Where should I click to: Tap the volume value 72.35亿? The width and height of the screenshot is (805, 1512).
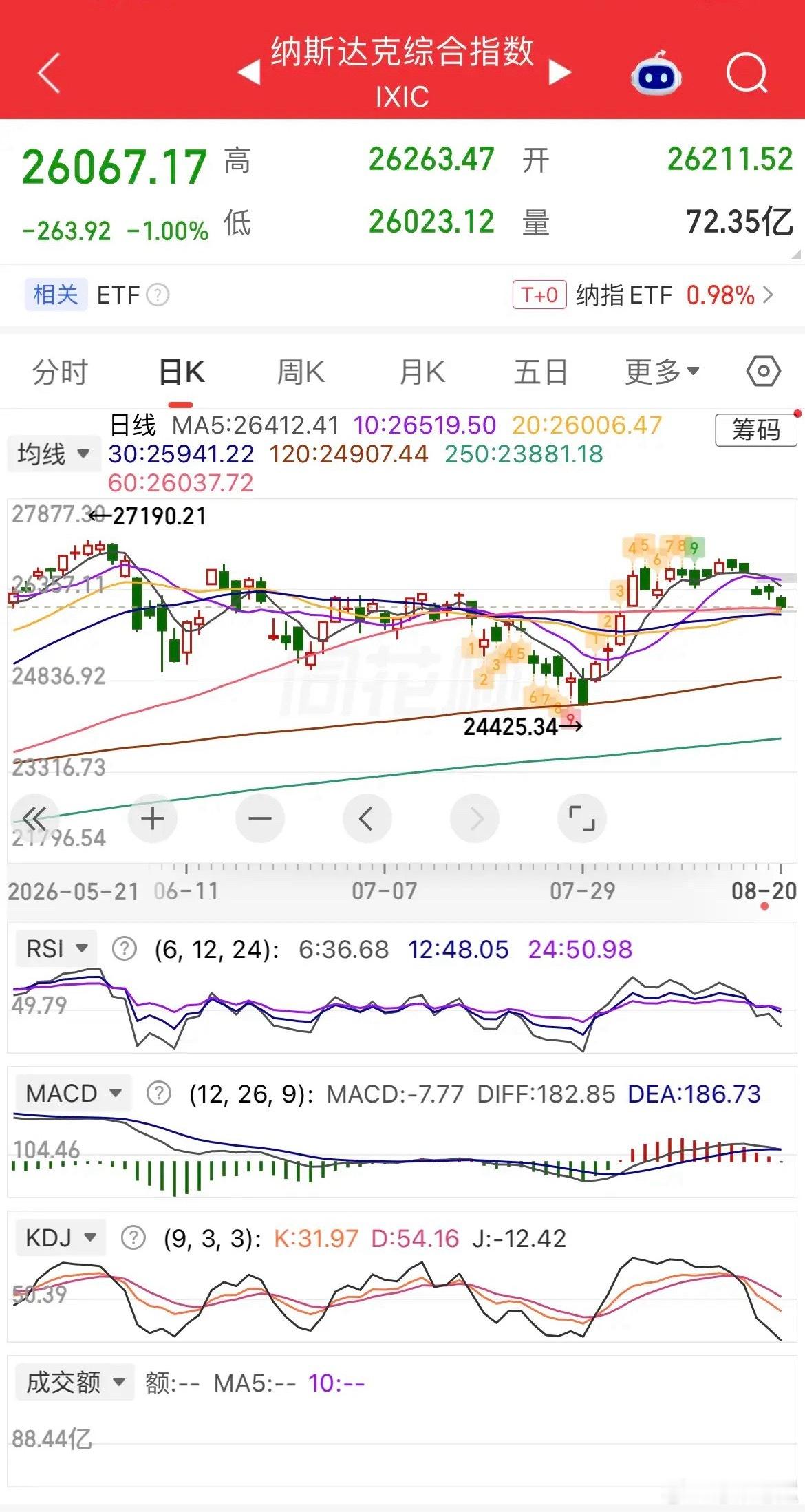(740, 222)
